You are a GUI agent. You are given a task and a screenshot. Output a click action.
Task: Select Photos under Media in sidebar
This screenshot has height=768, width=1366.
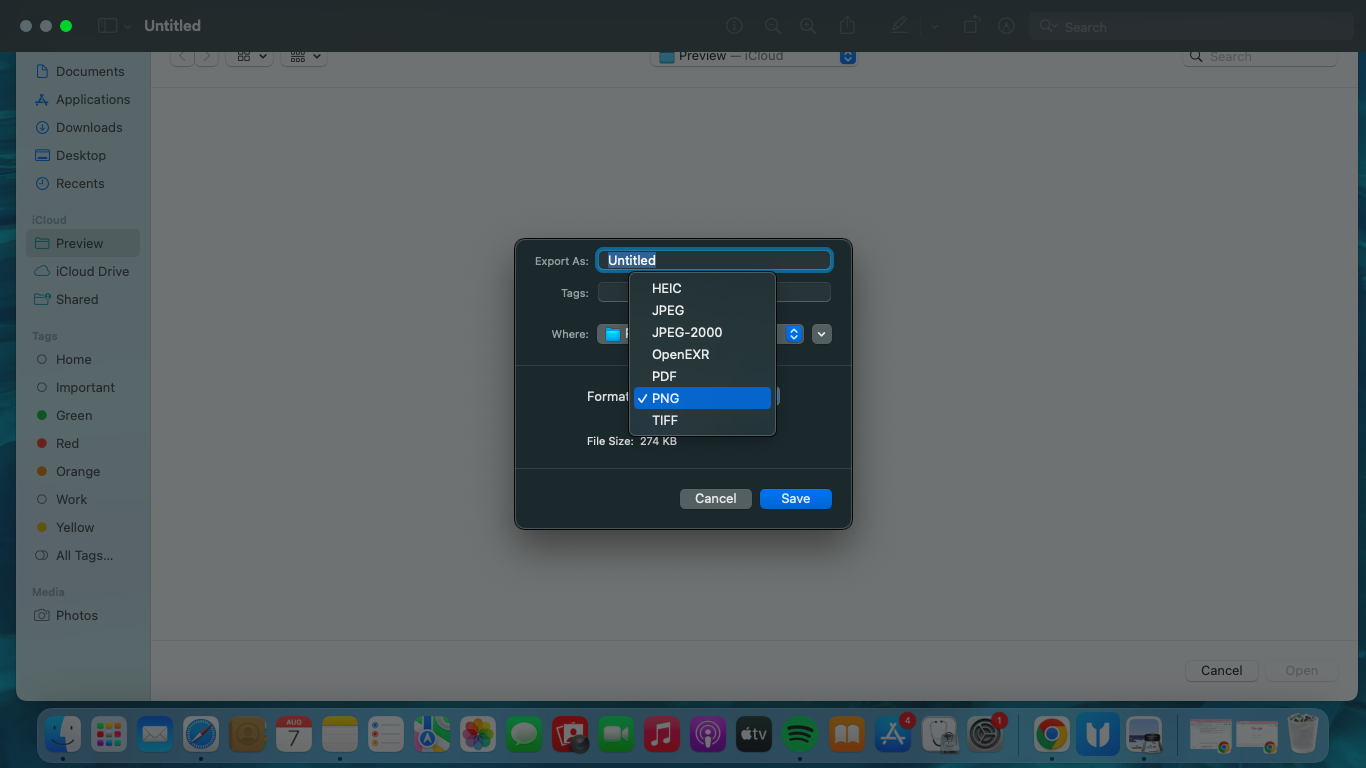coord(82,616)
